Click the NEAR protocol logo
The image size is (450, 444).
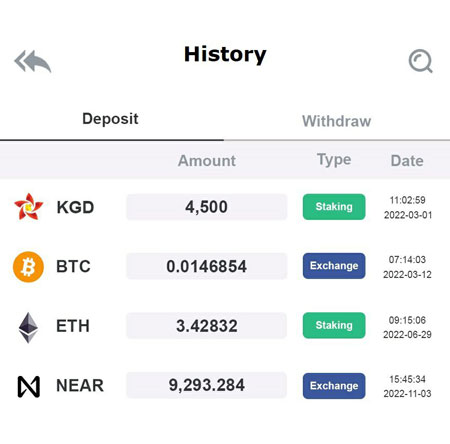click(29, 387)
